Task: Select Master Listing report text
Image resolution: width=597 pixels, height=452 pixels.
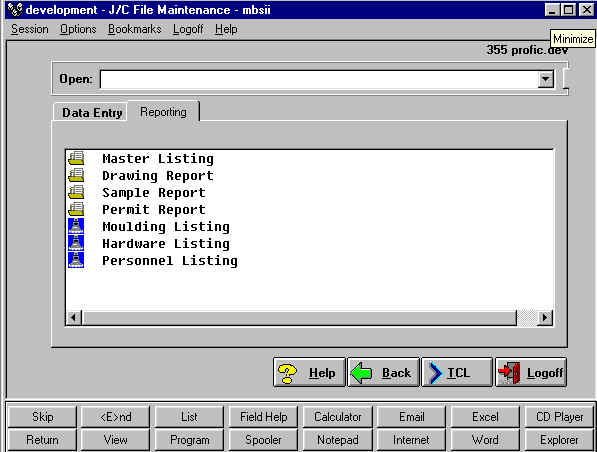Action: [158, 158]
